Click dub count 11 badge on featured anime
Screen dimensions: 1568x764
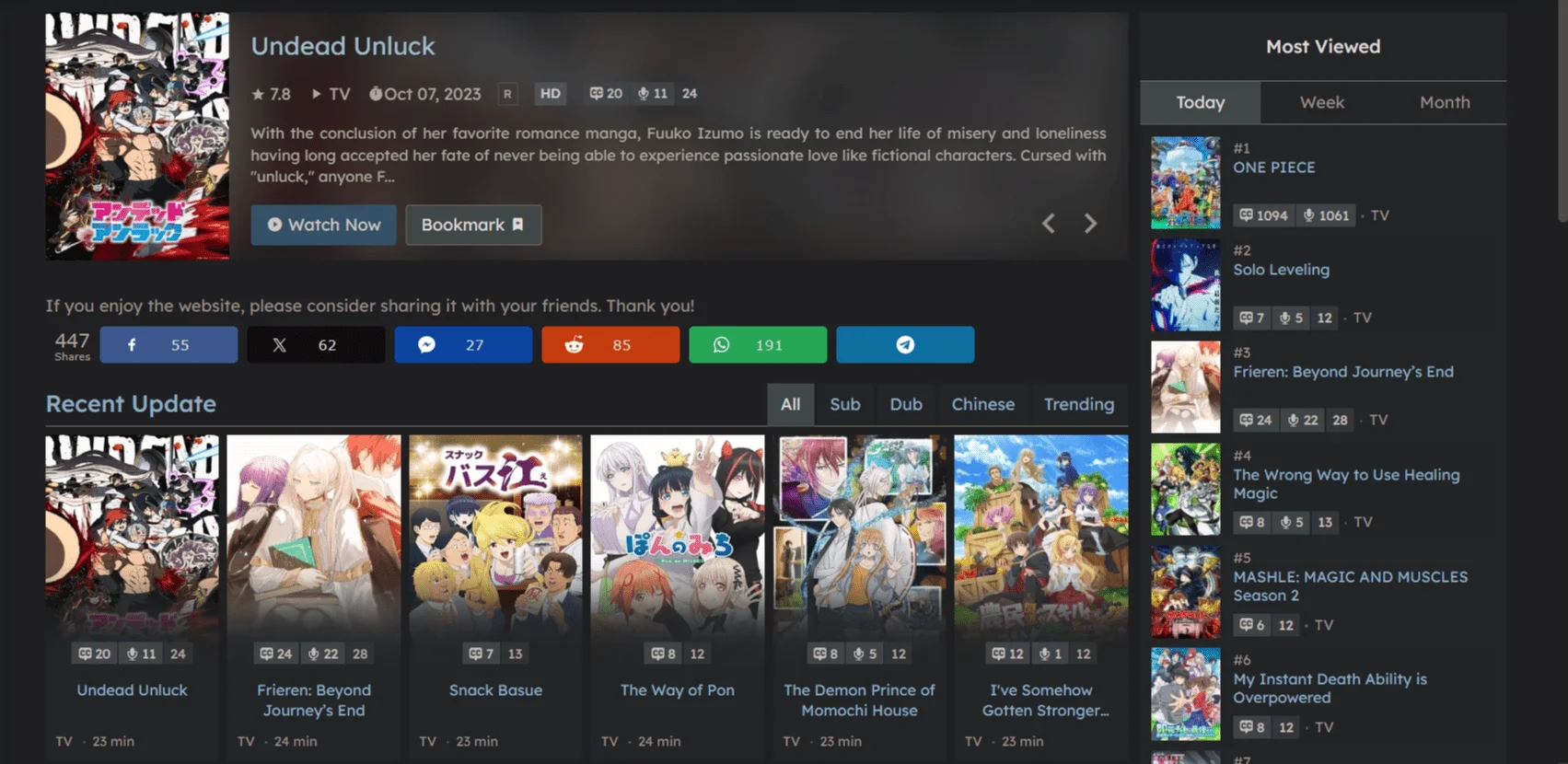[652, 94]
